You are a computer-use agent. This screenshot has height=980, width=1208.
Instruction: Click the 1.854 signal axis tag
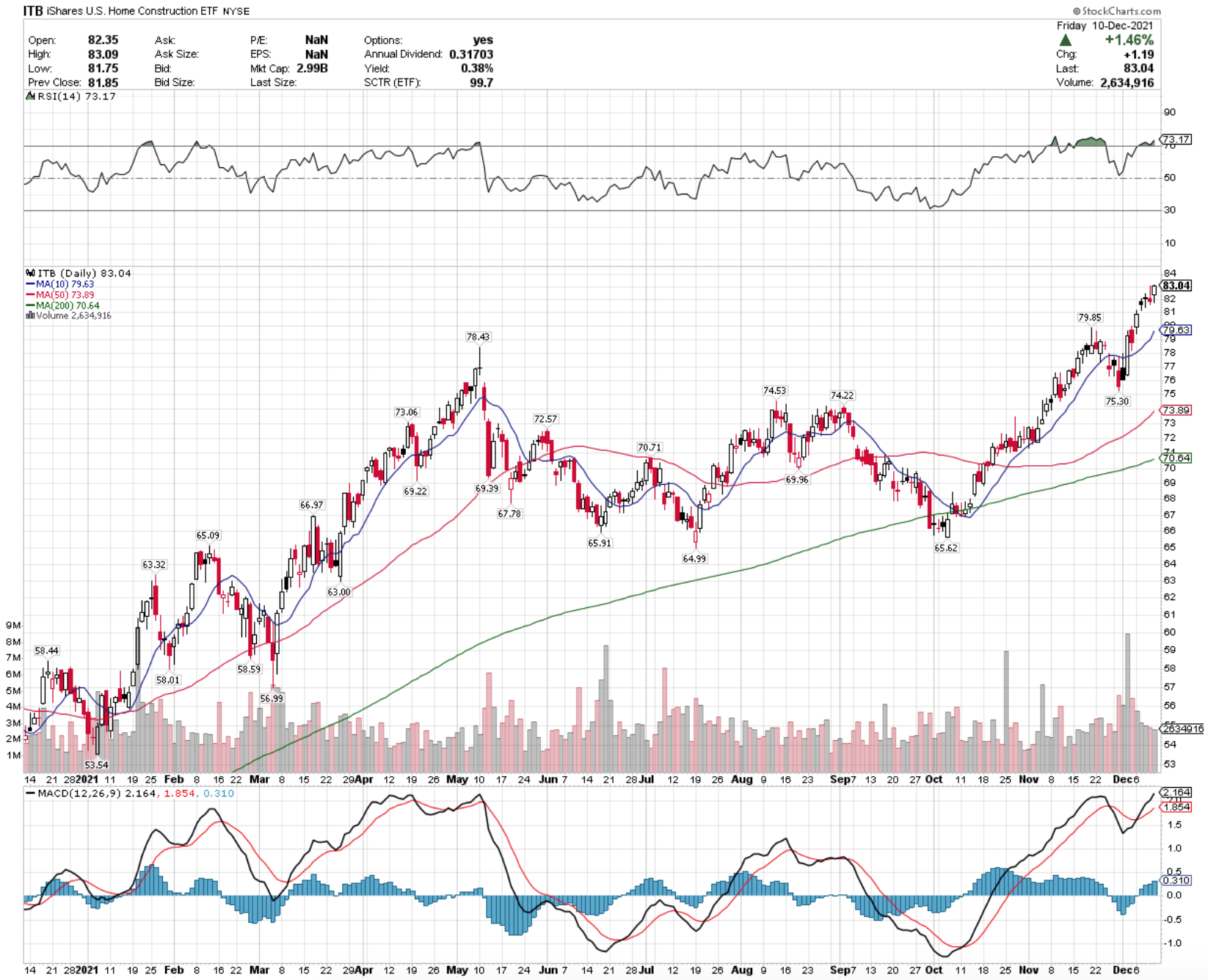coord(1176,807)
